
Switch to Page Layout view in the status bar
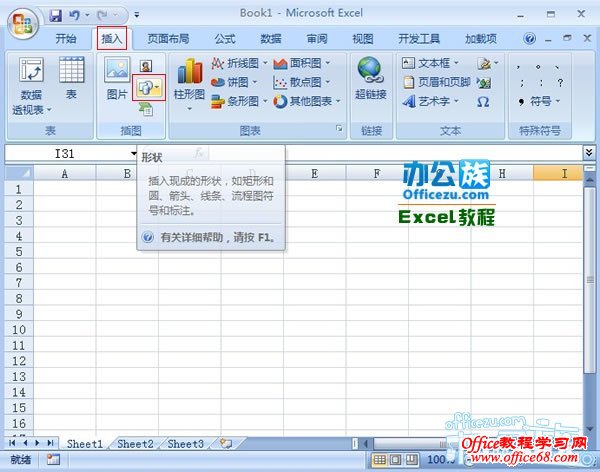[x=395, y=459]
